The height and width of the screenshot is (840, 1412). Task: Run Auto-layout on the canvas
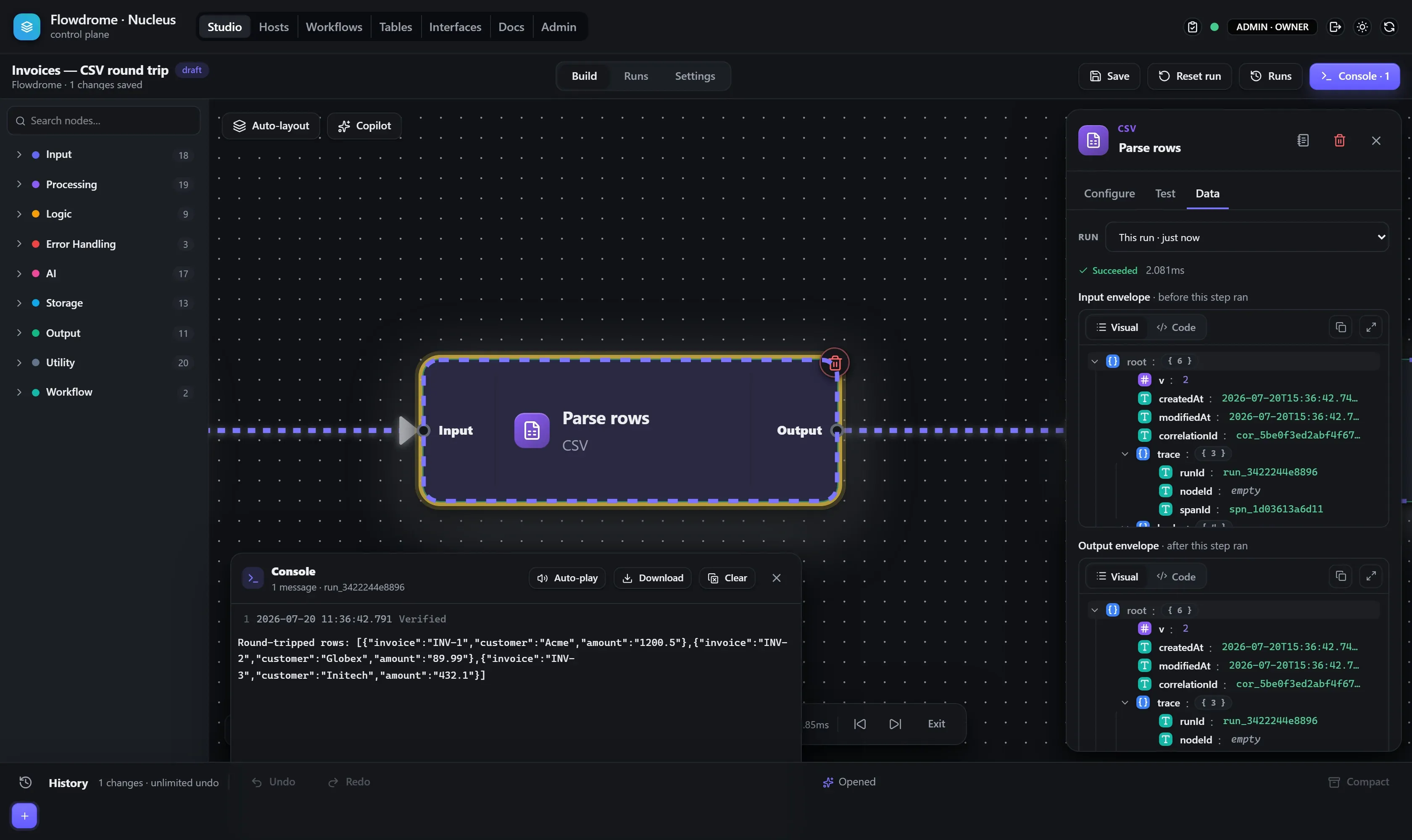tap(271, 126)
